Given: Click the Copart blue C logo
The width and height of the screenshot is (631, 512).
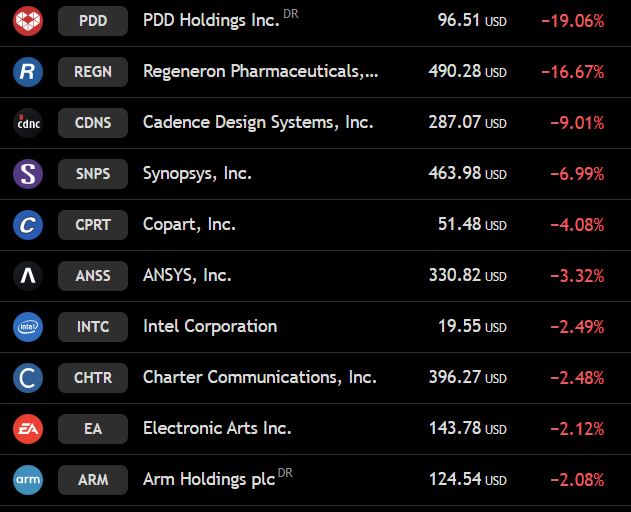Looking at the screenshot, I should point(28,225).
